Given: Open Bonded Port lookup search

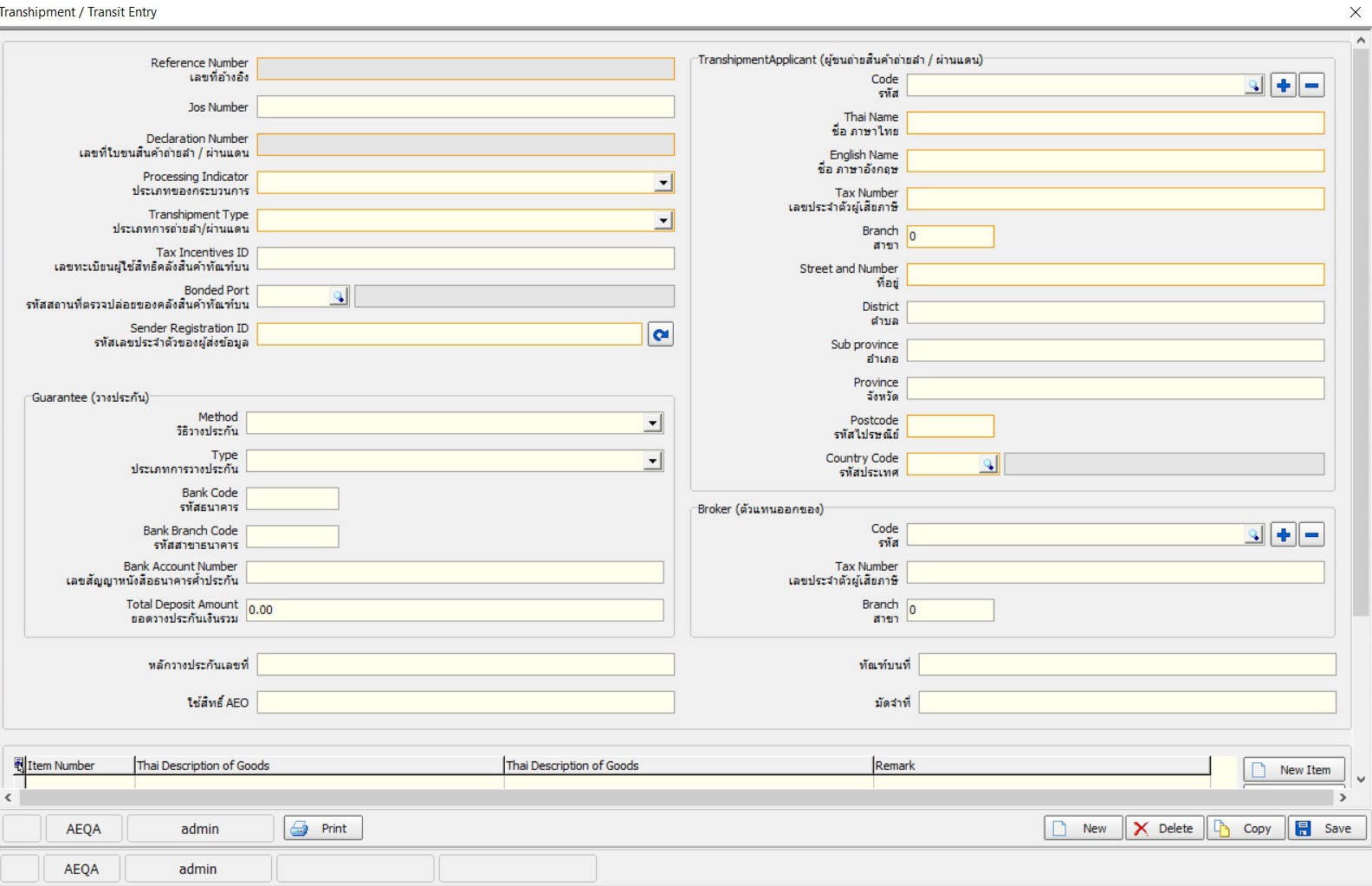Looking at the screenshot, I should [x=339, y=296].
